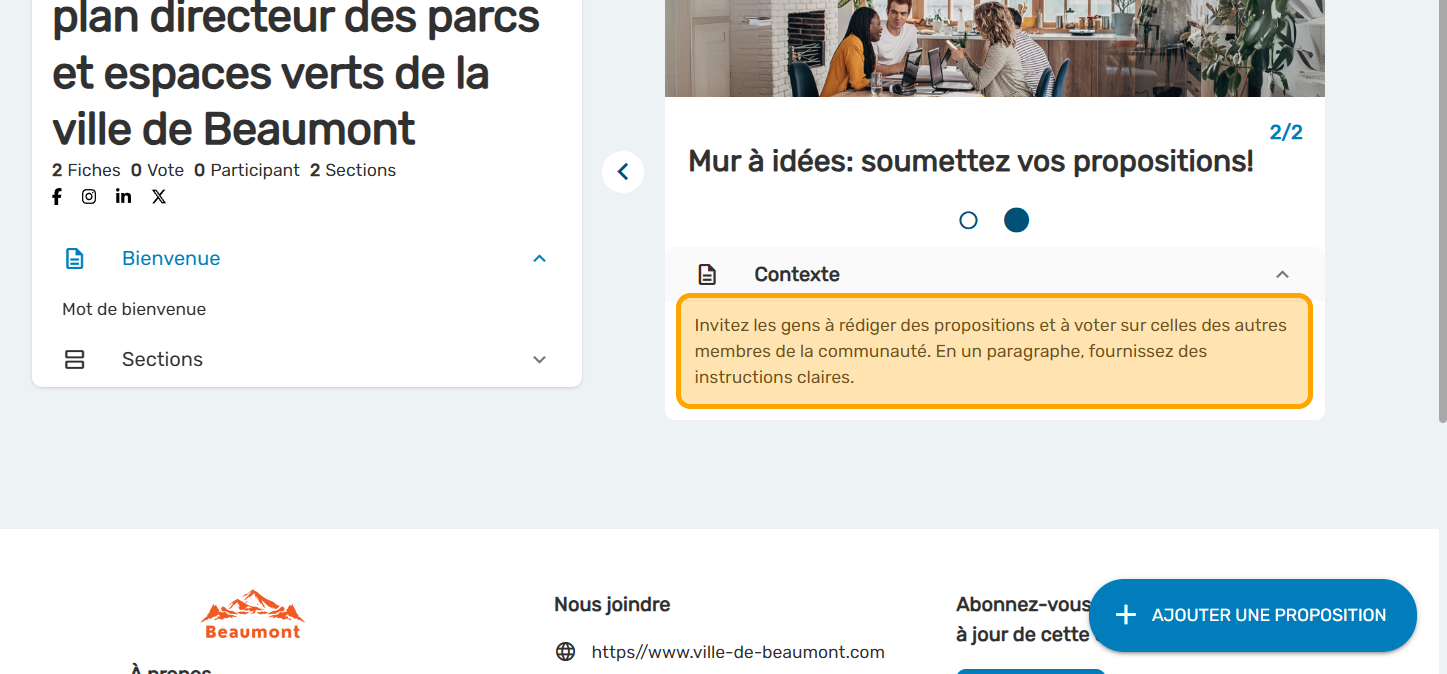The image size is (1447, 674).
Task: Click the Instagram icon
Action: (x=89, y=197)
